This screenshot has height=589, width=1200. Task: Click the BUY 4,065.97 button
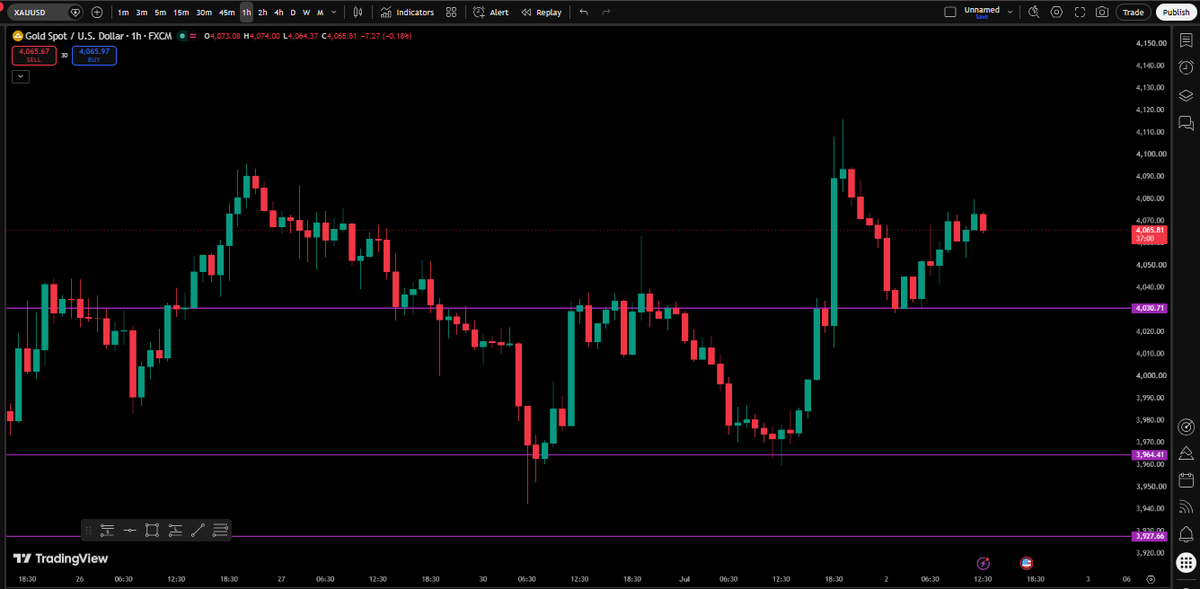tap(94, 56)
